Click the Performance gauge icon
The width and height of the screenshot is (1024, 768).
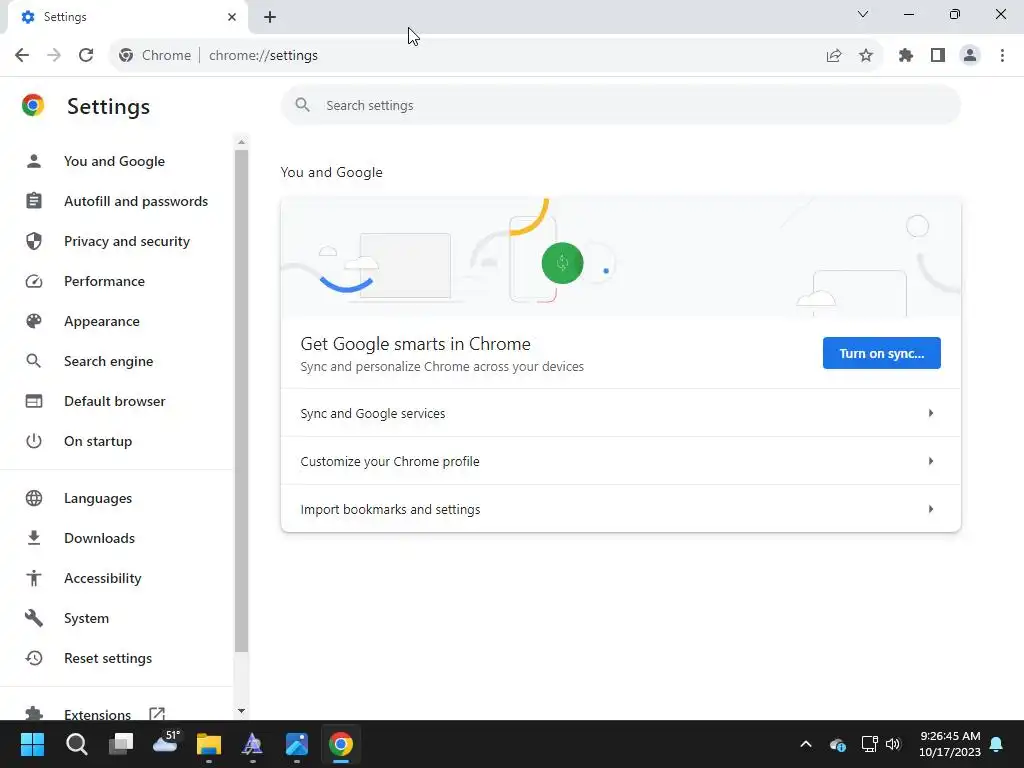coord(34,281)
